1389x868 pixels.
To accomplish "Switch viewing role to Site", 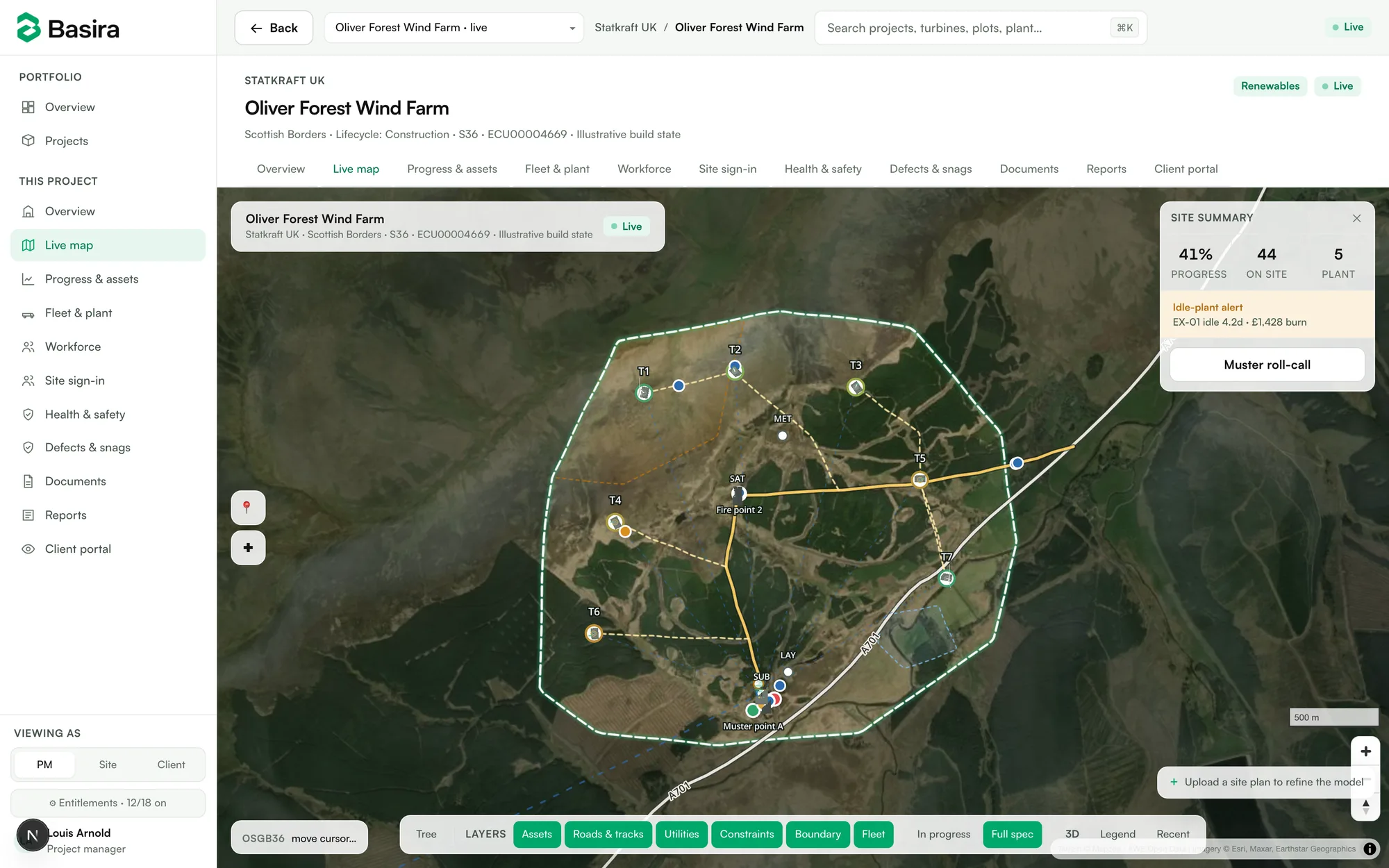I will click(x=108, y=765).
